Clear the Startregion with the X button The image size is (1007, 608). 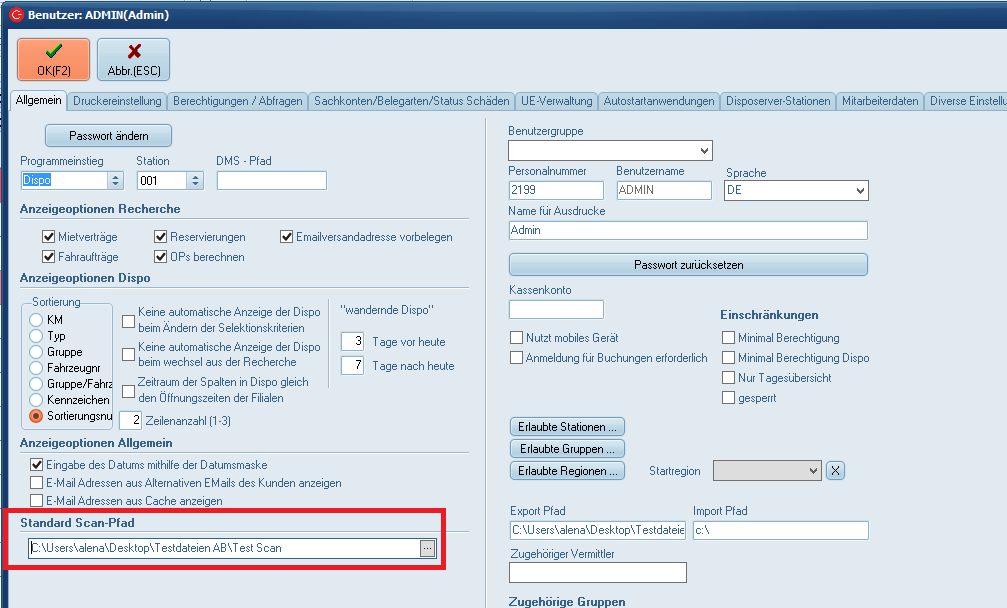point(836,470)
